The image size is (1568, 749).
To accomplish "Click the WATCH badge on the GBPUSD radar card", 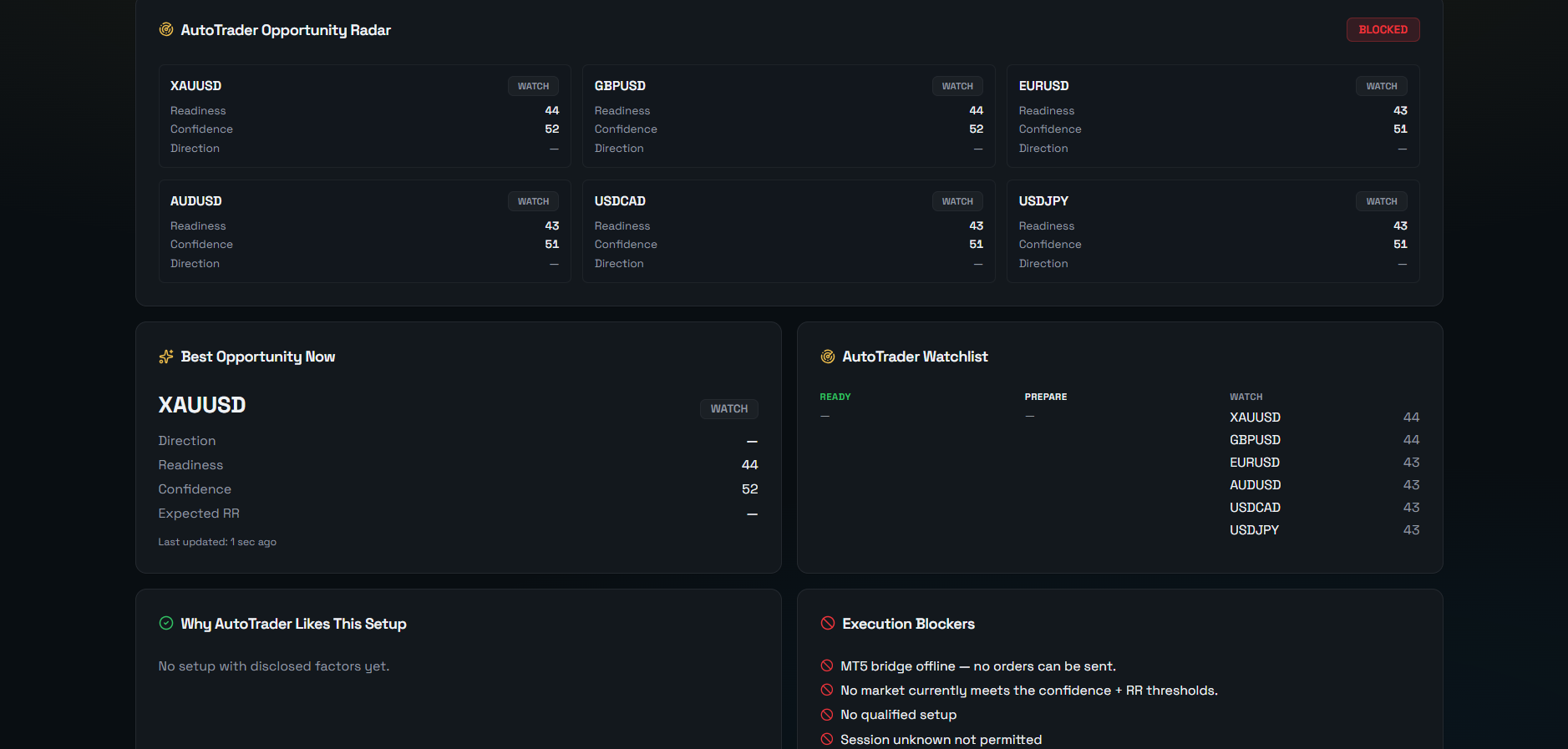I will pos(957,86).
